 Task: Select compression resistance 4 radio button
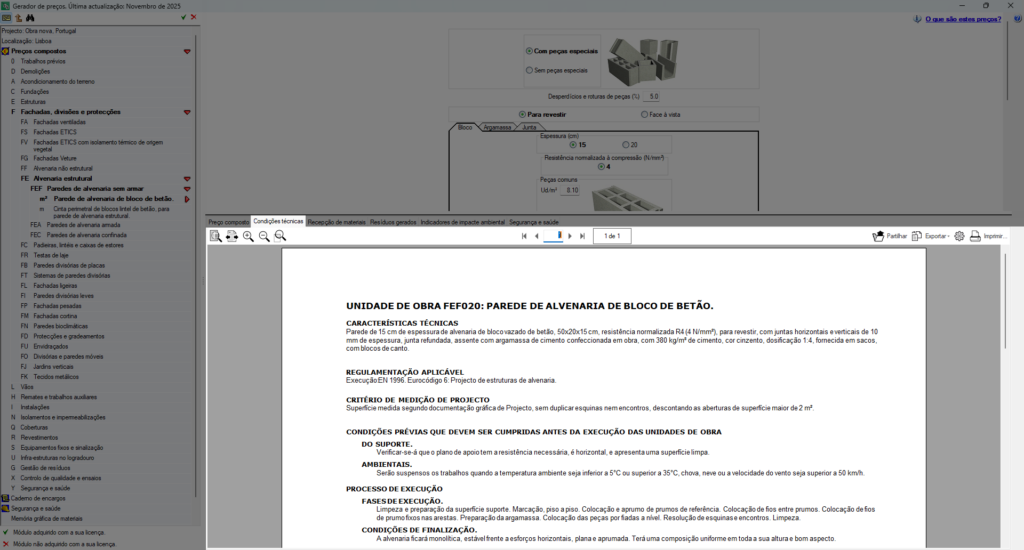pos(601,167)
